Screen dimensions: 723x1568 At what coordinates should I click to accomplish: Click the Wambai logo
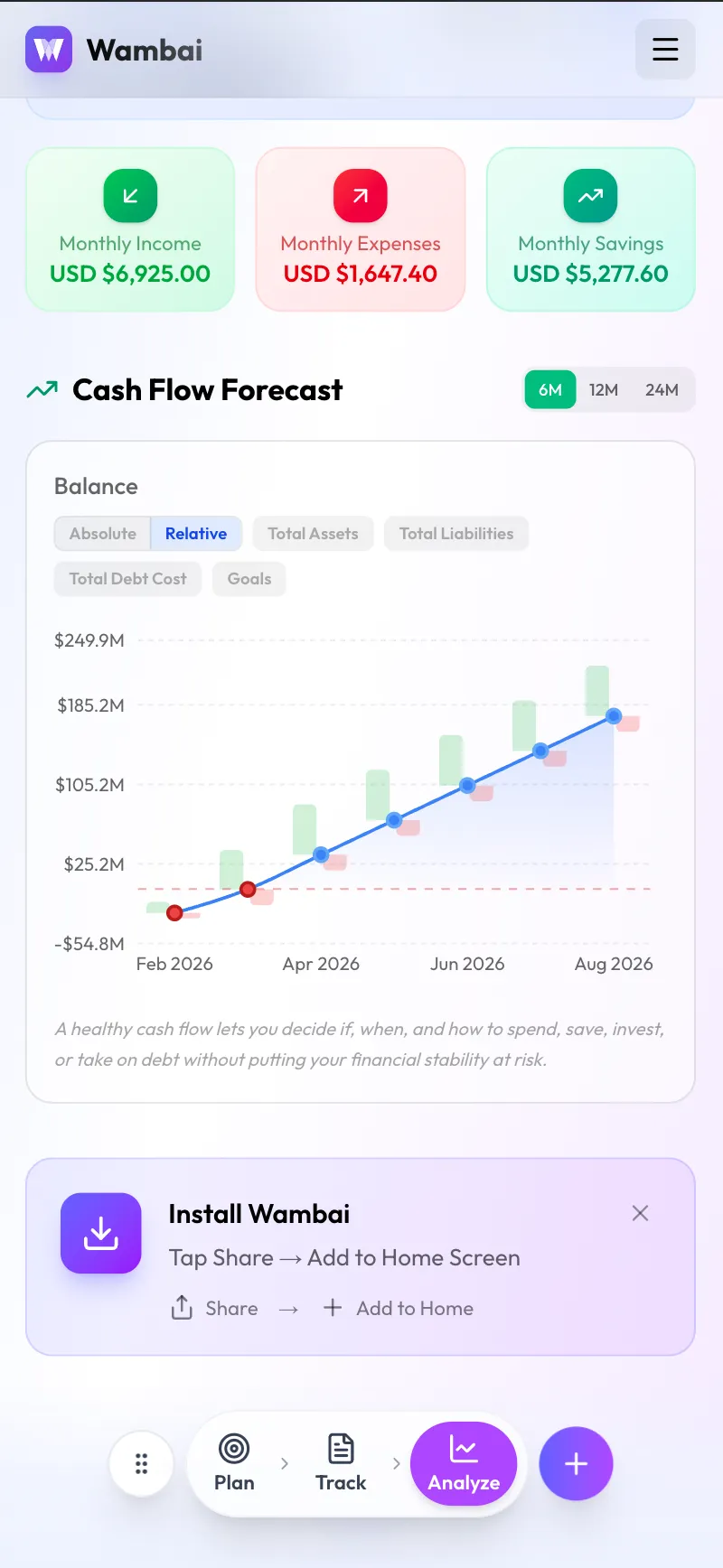49,50
